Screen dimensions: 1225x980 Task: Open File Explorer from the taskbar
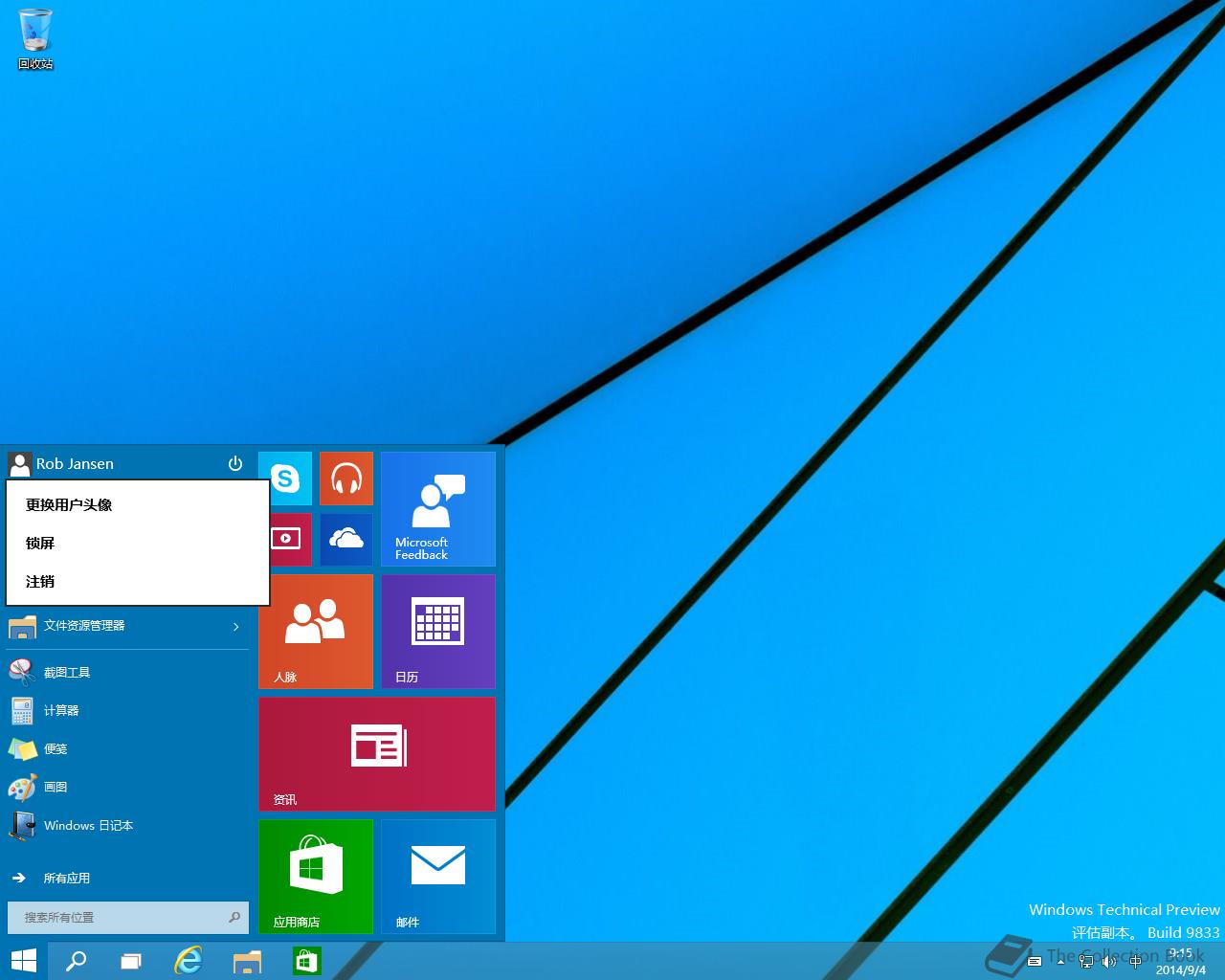(247, 961)
